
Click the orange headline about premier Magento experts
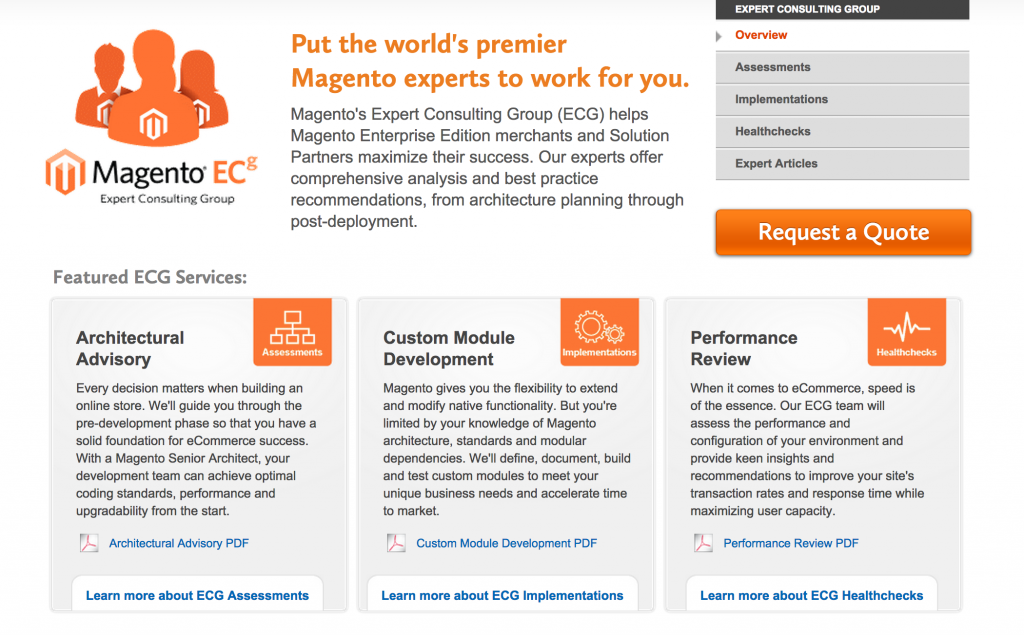490,61
